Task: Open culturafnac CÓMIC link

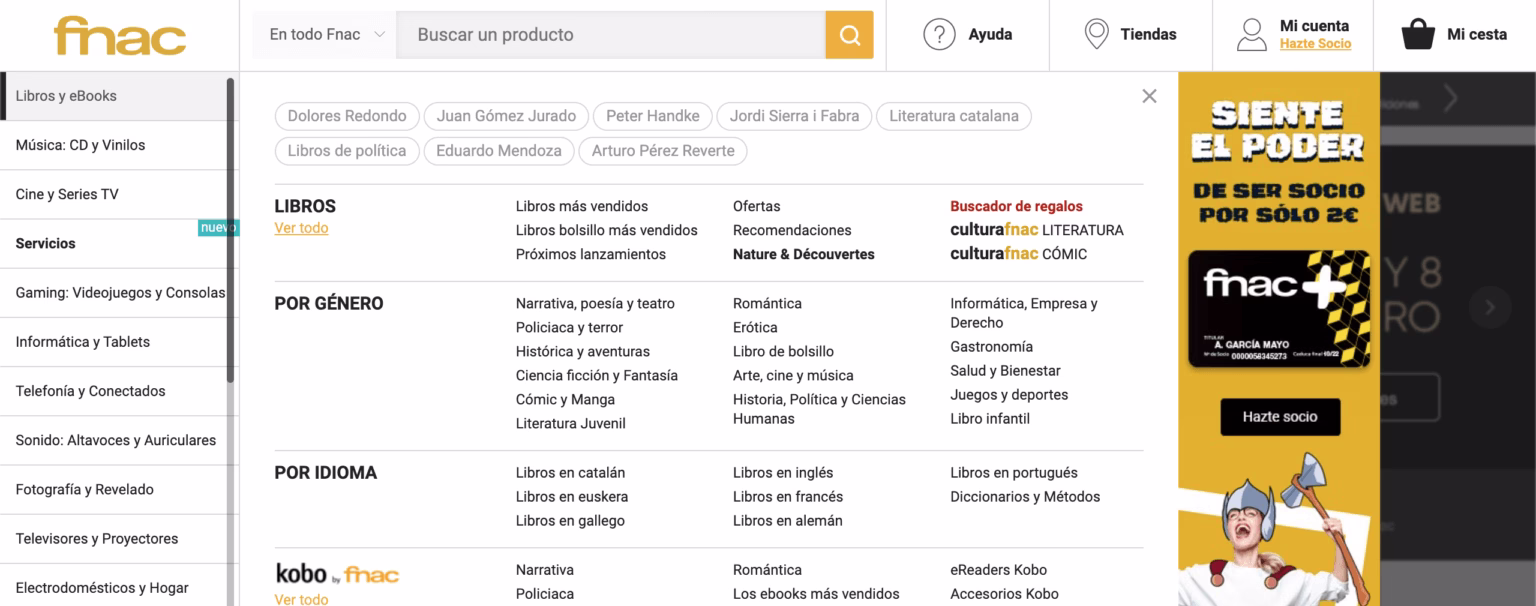Action: point(1018,254)
